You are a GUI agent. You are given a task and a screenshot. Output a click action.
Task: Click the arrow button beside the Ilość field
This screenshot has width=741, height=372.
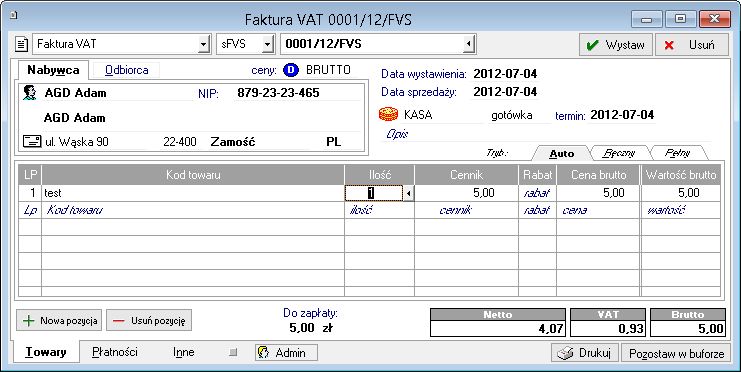(408, 193)
